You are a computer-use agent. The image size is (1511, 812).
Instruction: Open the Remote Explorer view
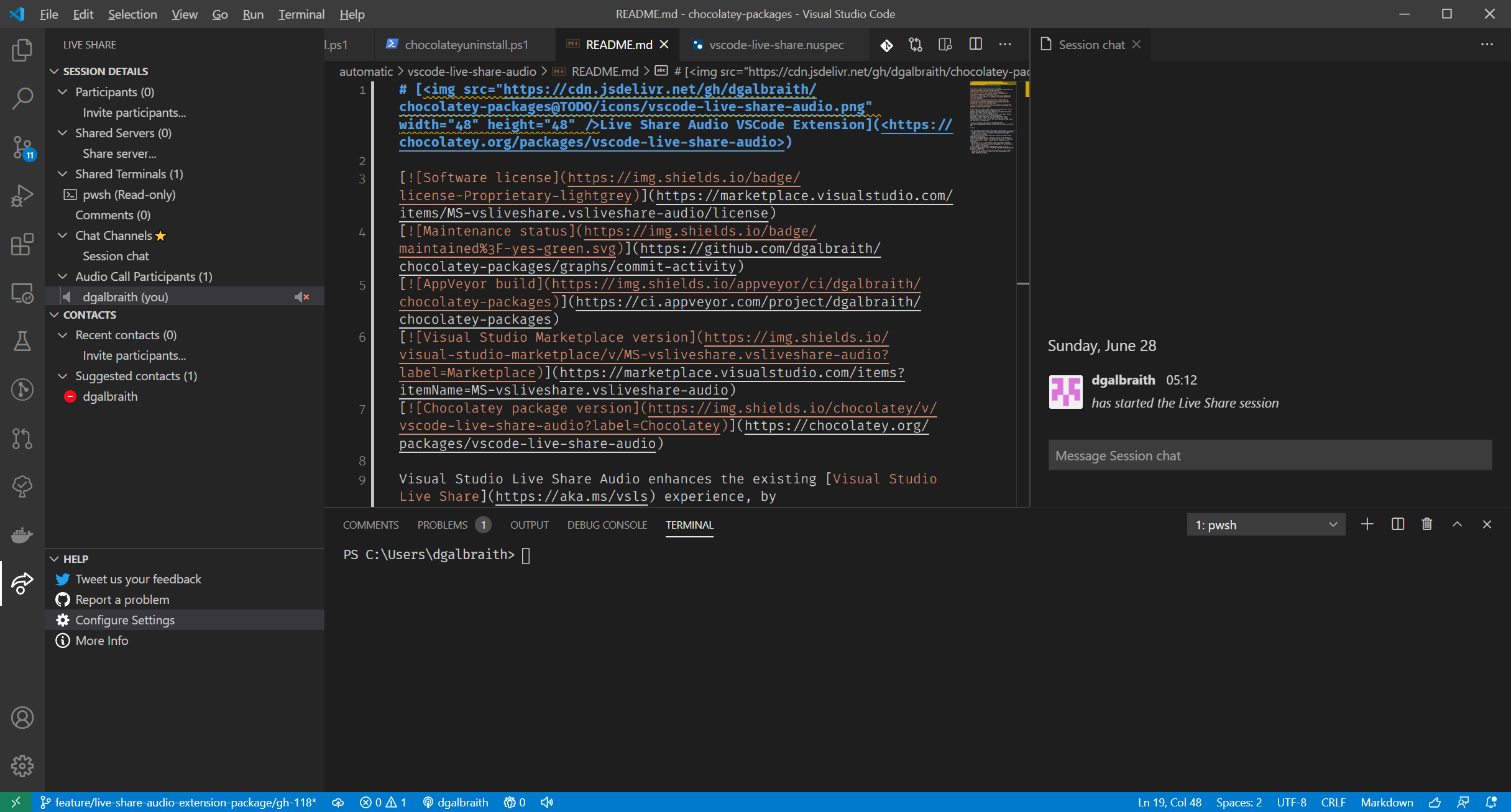(22, 293)
